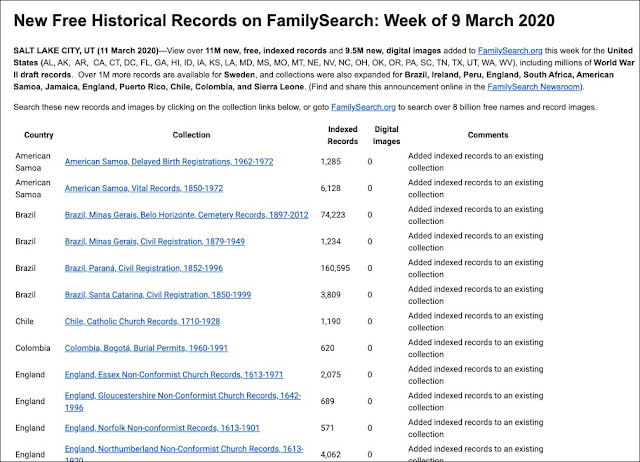The height and width of the screenshot is (462, 640).
Task: Click the indexed records value 620
Action: coord(327,348)
